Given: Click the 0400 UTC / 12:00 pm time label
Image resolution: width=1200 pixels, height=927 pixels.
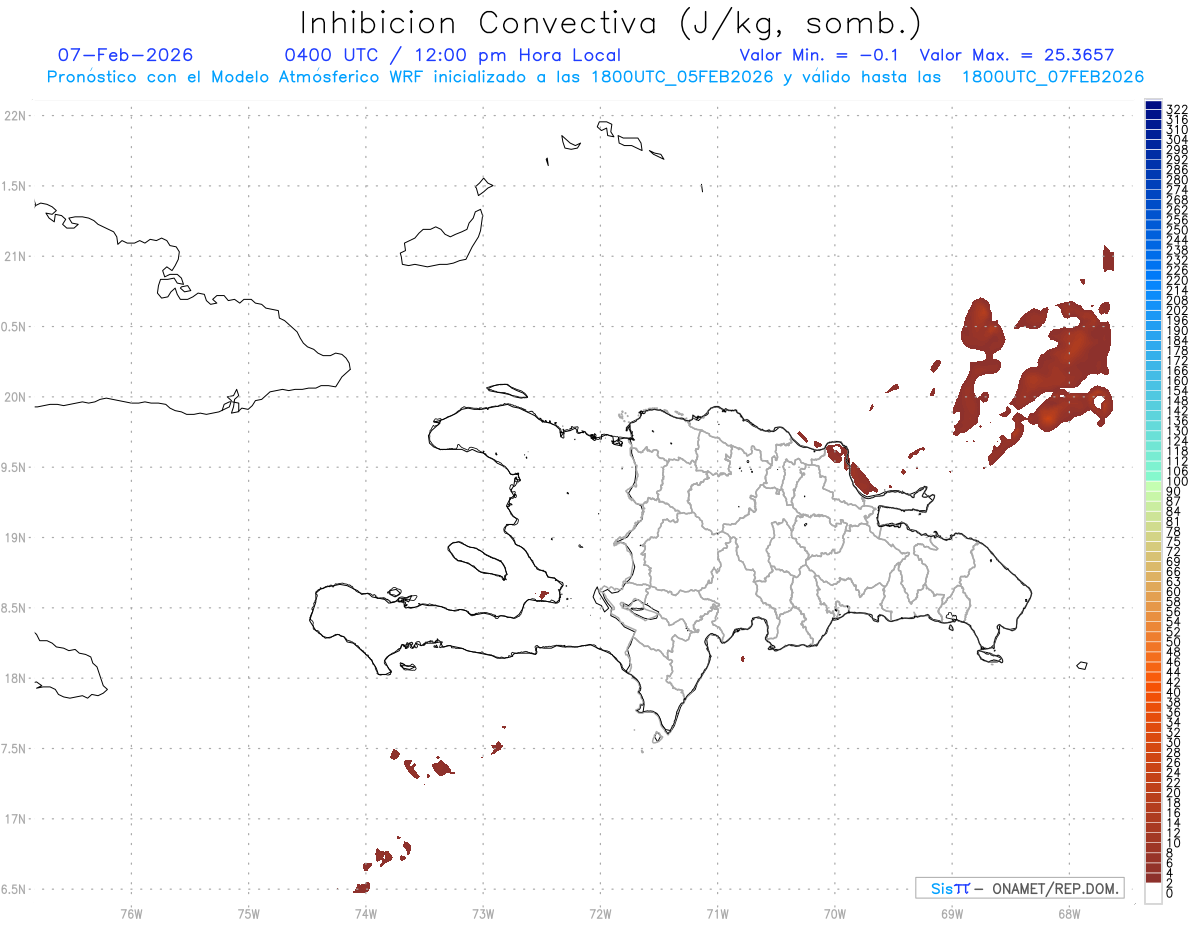Looking at the screenshot, I should (x=453, y=55).
